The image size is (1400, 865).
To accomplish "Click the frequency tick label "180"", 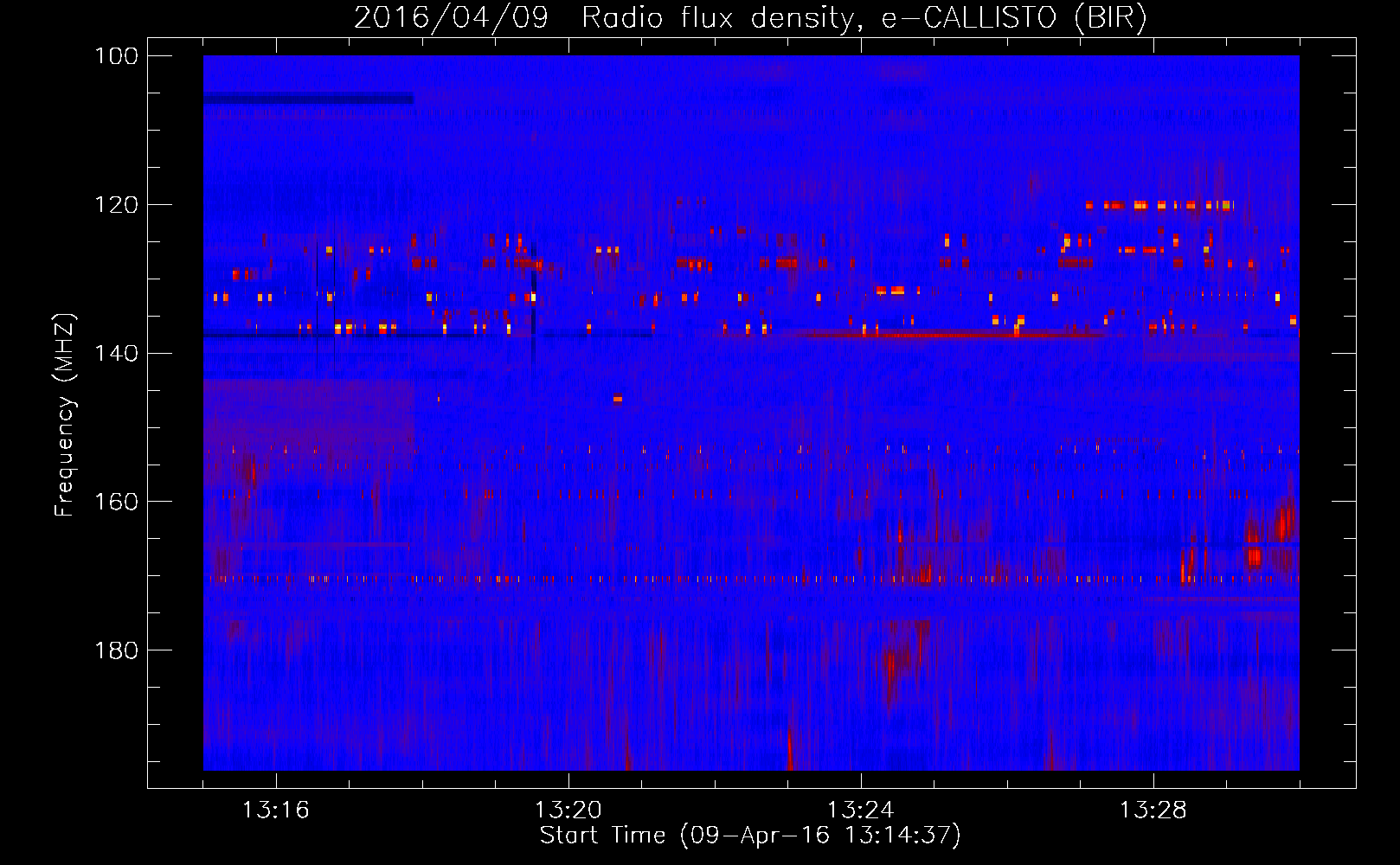I will click(x=117, y=650).
